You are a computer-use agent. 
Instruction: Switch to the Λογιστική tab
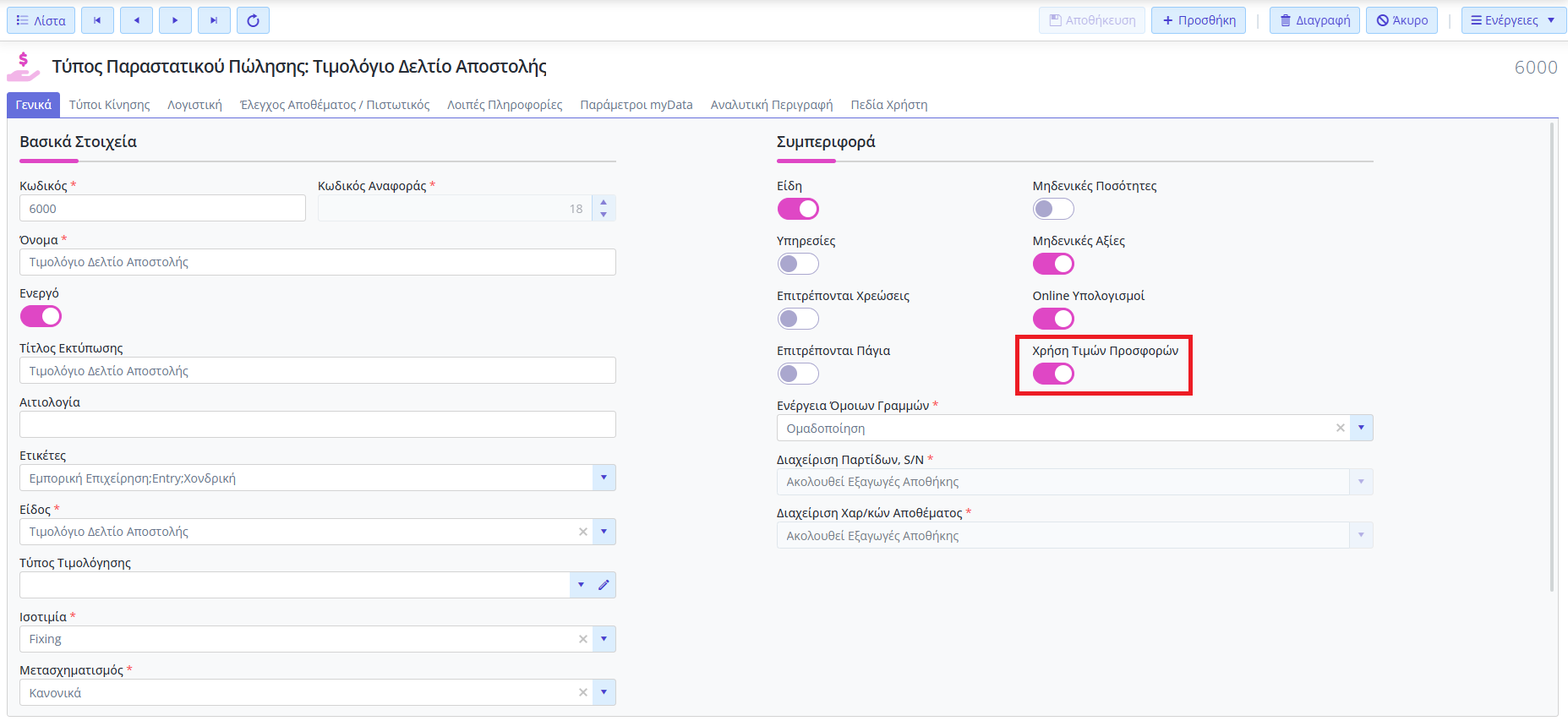[x=194, y=105]
